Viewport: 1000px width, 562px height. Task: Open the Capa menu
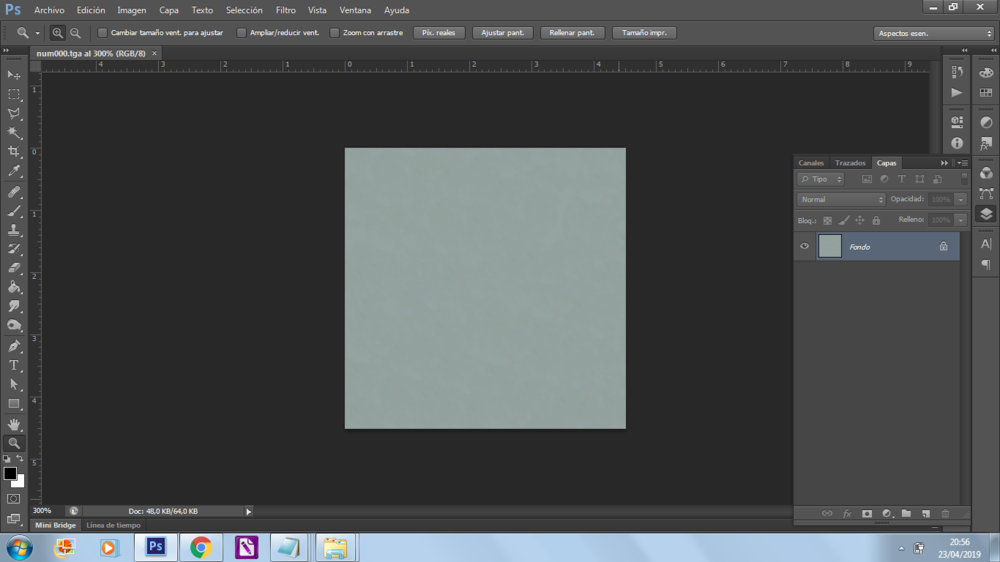tap(169, 10)
